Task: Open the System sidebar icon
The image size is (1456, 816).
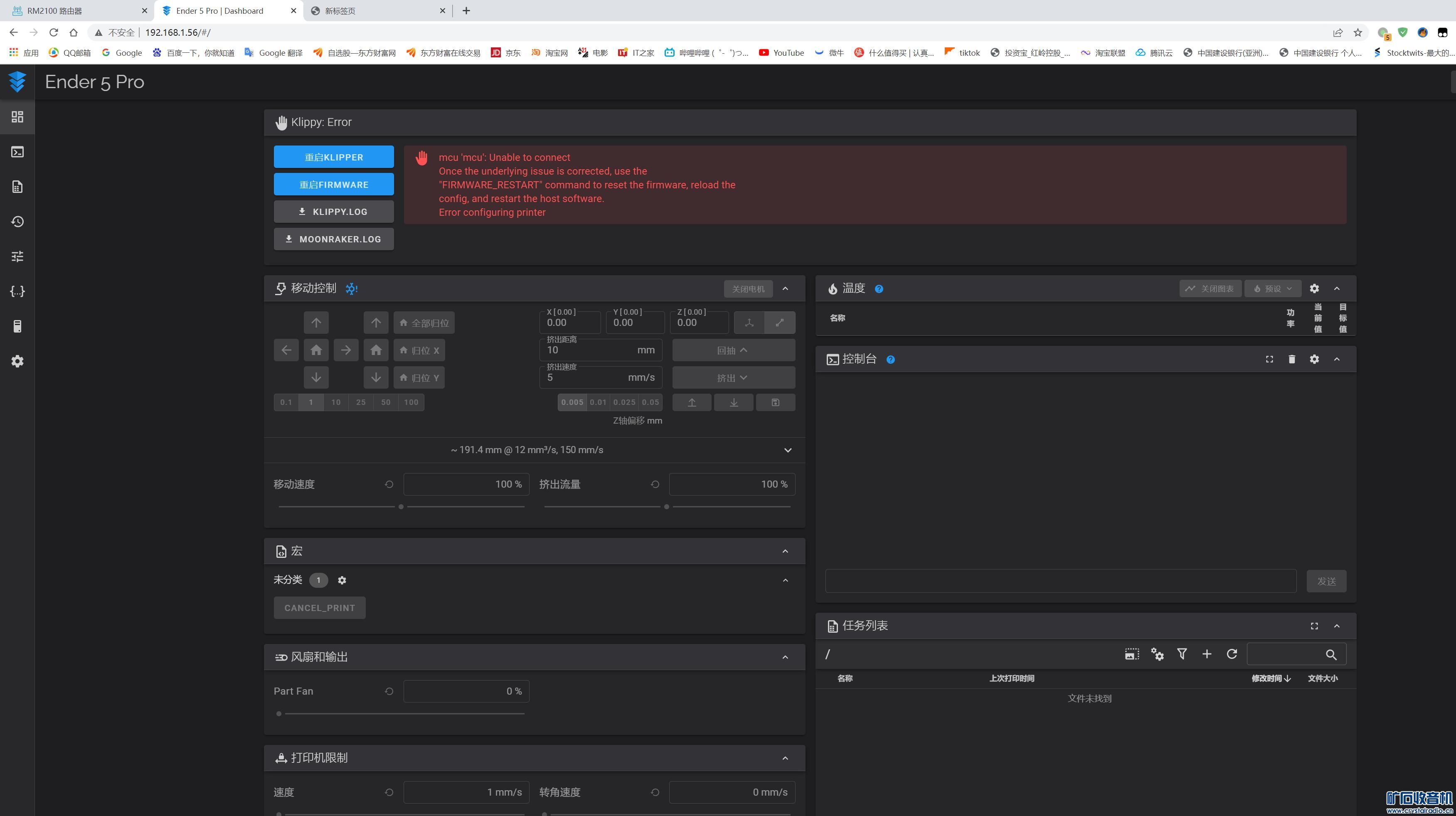Action: click(x=17, y=327)
